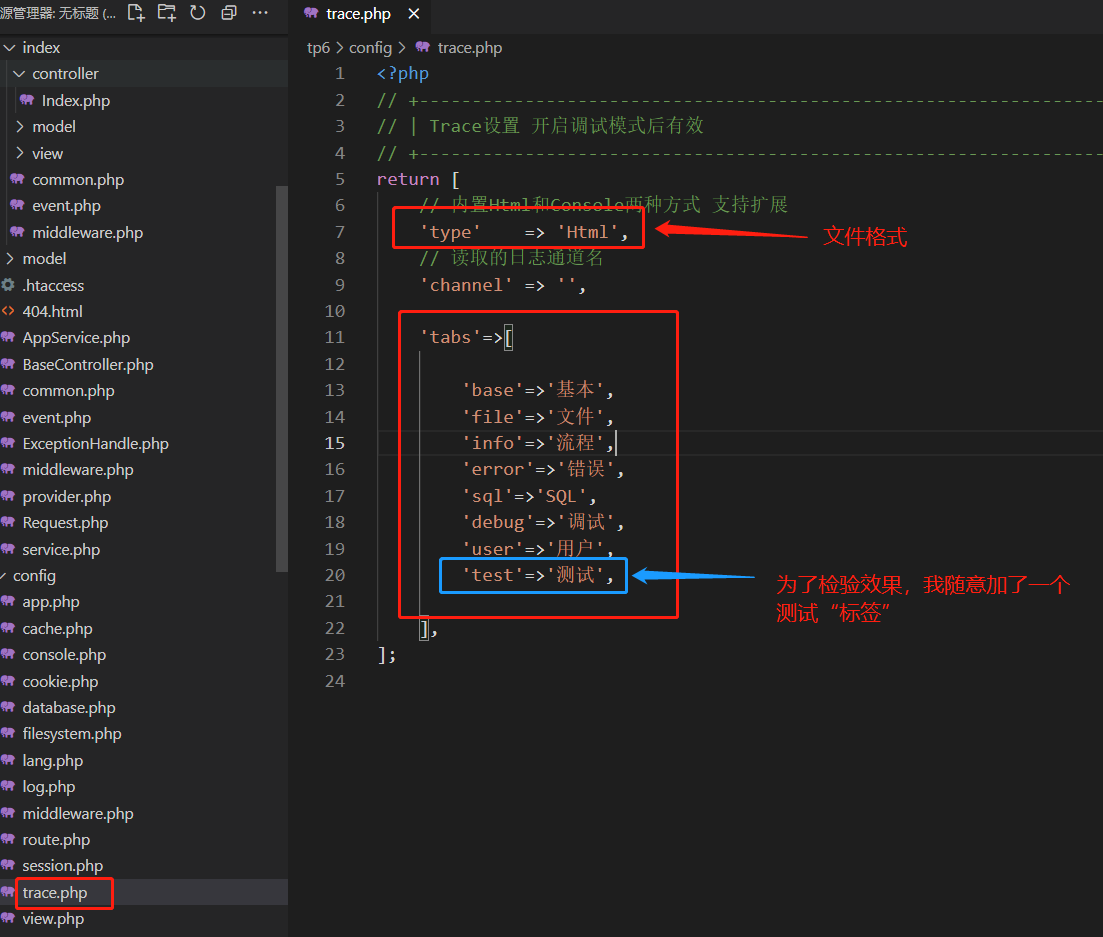Image resolution: width=1103 pixels, height=937 pixels.
Task: Open database.php file
Action: 69,708
